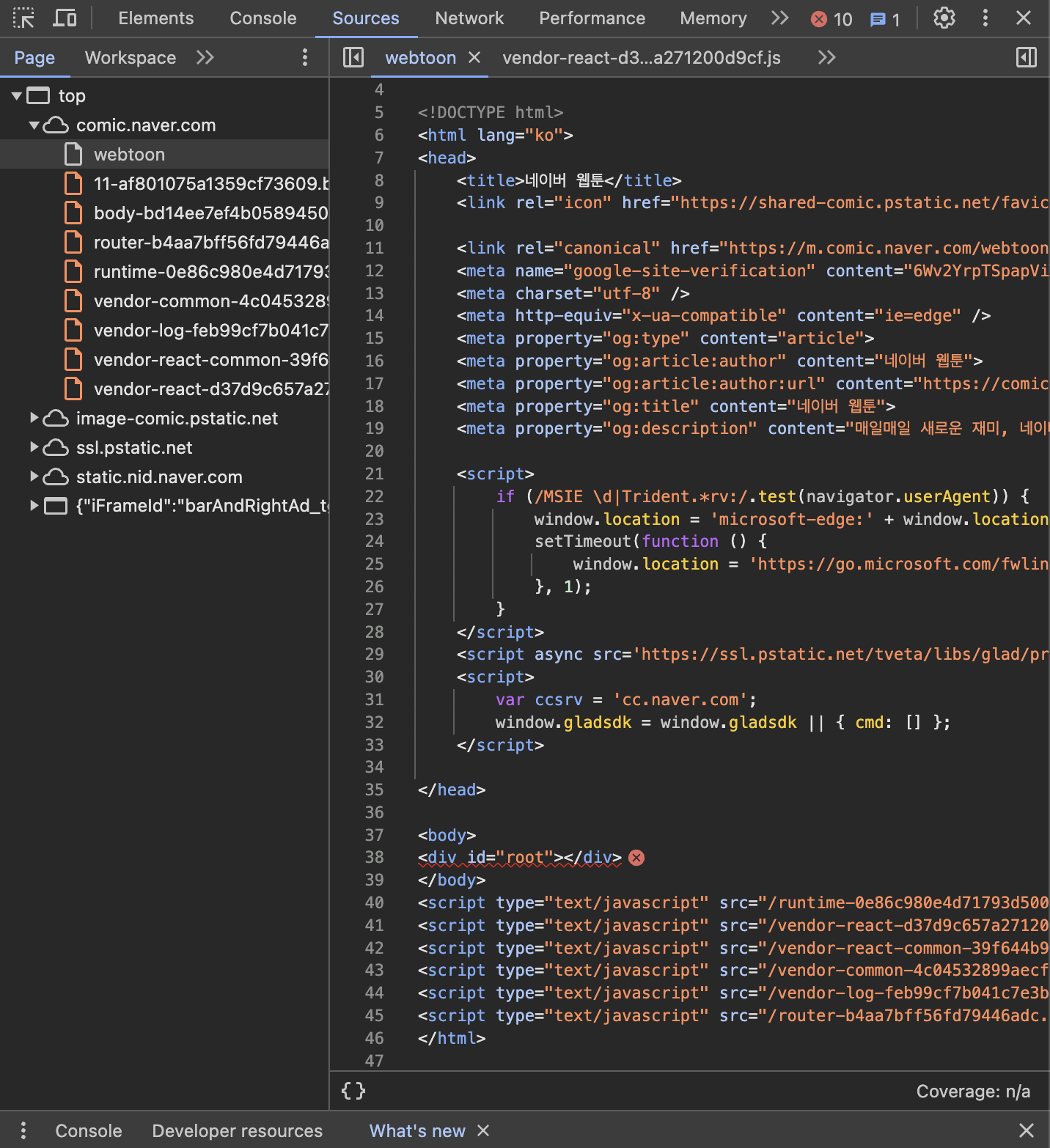Click the orange file icon beside runtime-0e86c980e4d1793
The width and height of the screenshot is (1050, 1148).
tap(73, 271)
